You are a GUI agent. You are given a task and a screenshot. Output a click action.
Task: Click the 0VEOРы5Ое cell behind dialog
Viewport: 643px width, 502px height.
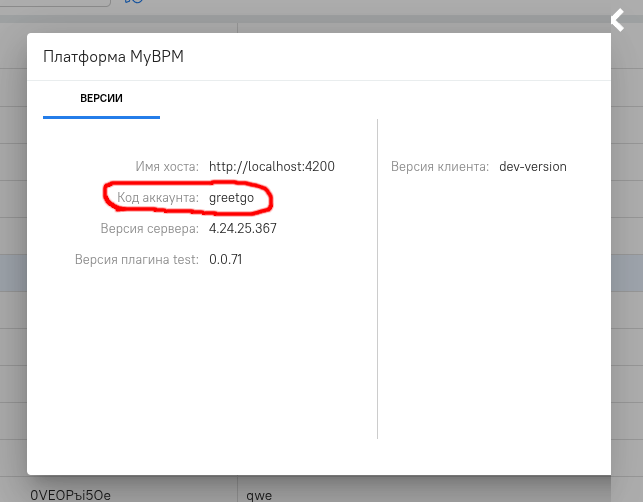click(70, 494)
